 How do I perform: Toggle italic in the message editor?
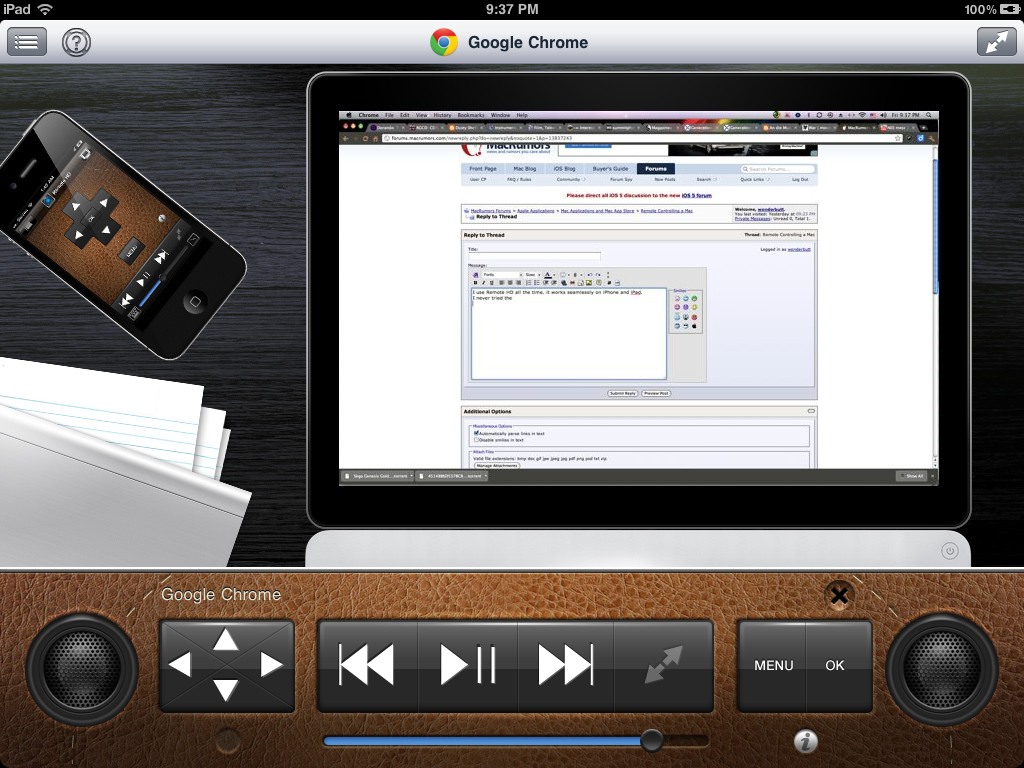tap(483, 283)
